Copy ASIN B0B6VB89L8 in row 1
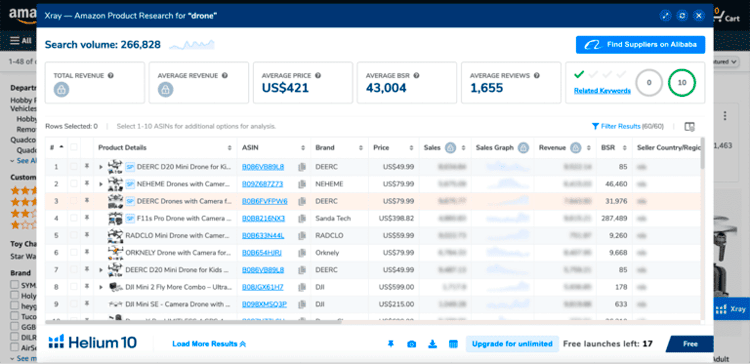 coord(302,167)
